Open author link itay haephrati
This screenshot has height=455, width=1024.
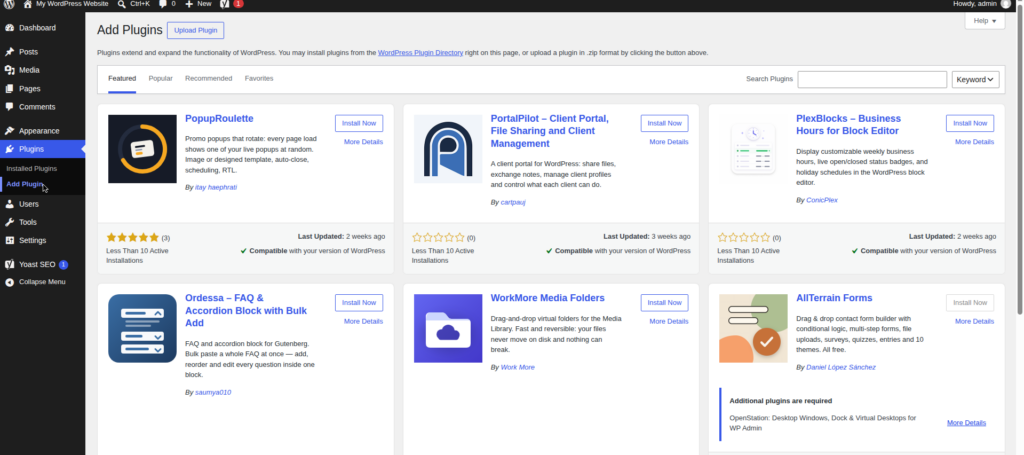click(216, 187)
